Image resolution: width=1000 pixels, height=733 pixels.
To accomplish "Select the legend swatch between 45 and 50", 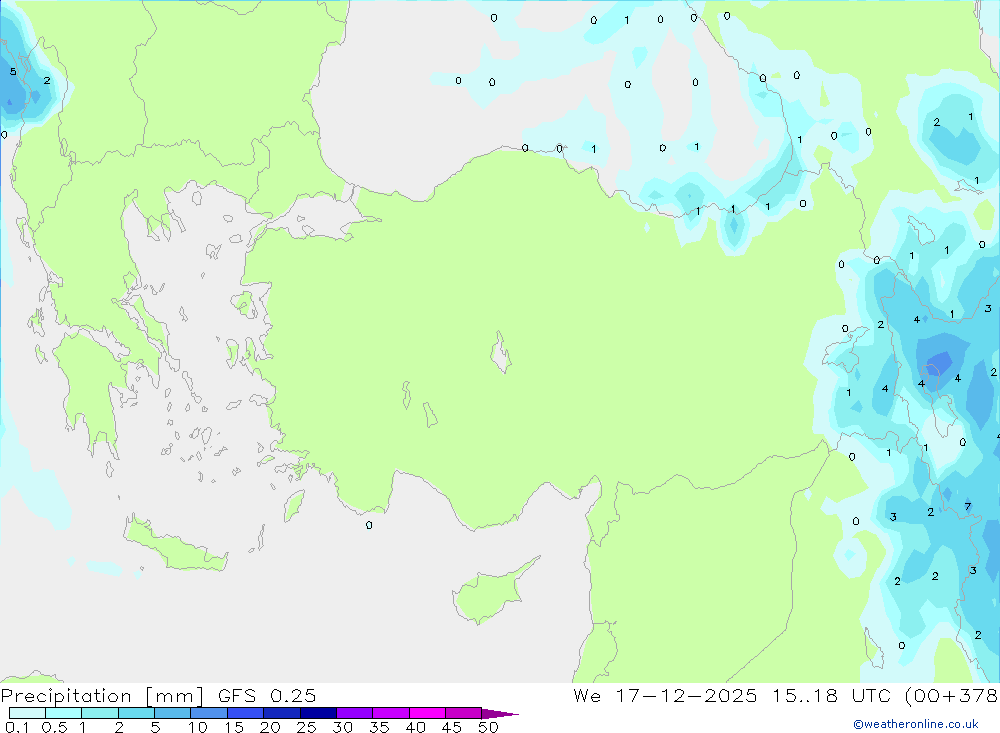I will click(x=463, y=713).
